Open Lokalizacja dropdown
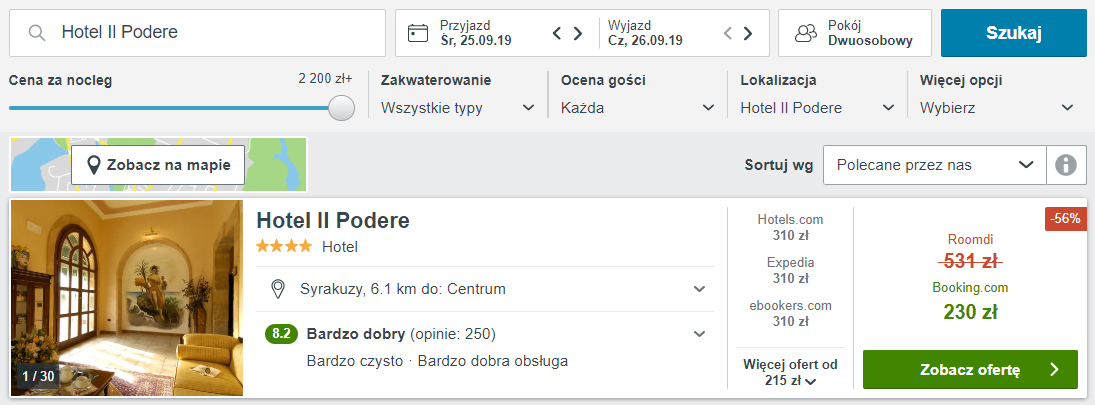The height and width of the screenshot is (405, 1095). tap(818, 108)
